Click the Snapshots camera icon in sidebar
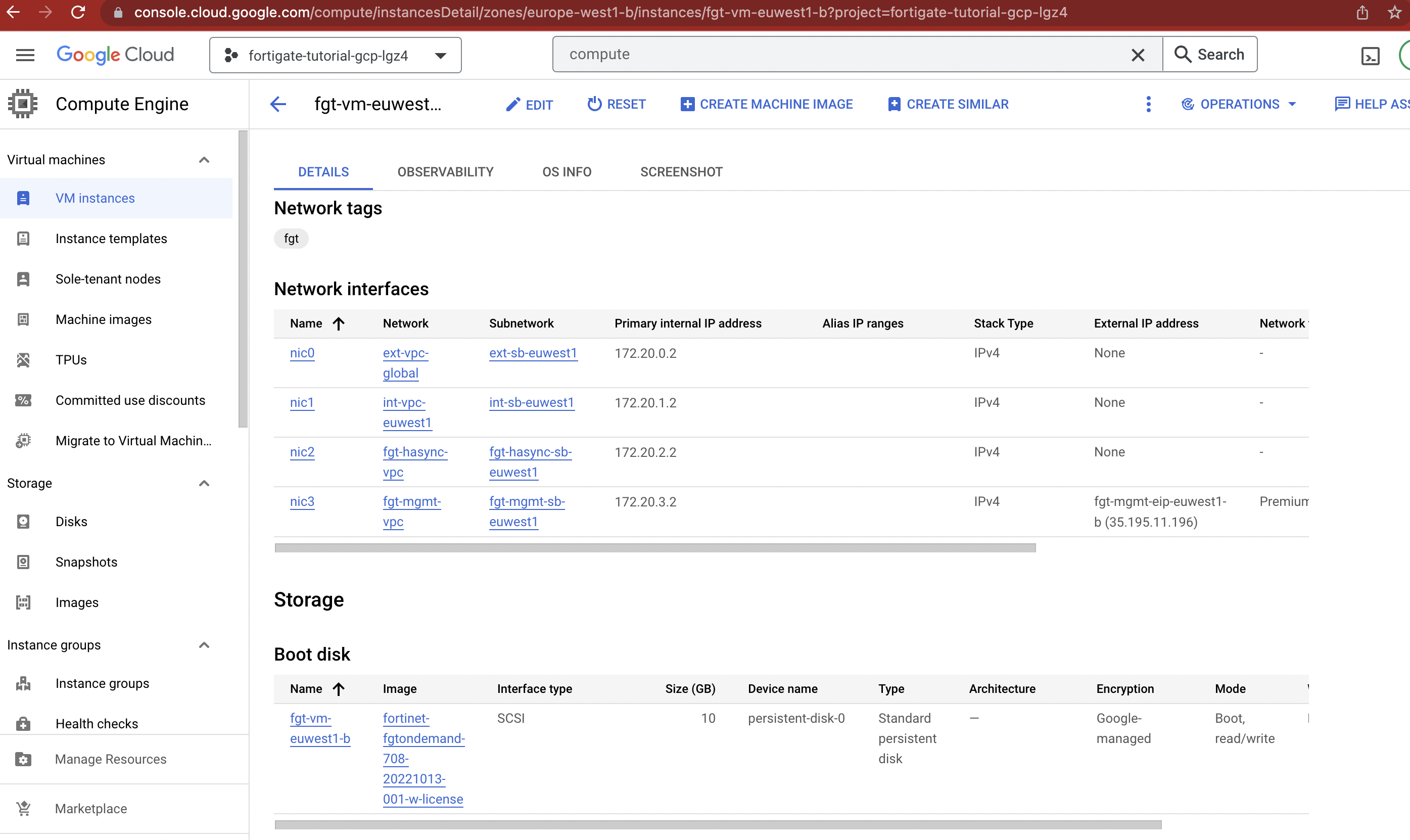Image resolution: width=1410 pixels, height=840 pixels. (x=23, y=562)
